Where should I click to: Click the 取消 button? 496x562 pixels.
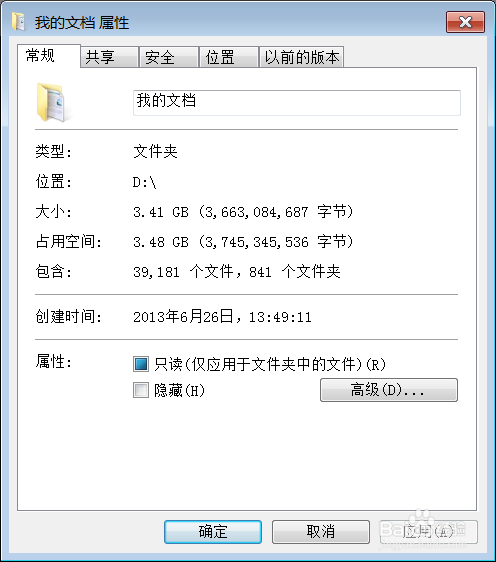pos(321,532)
